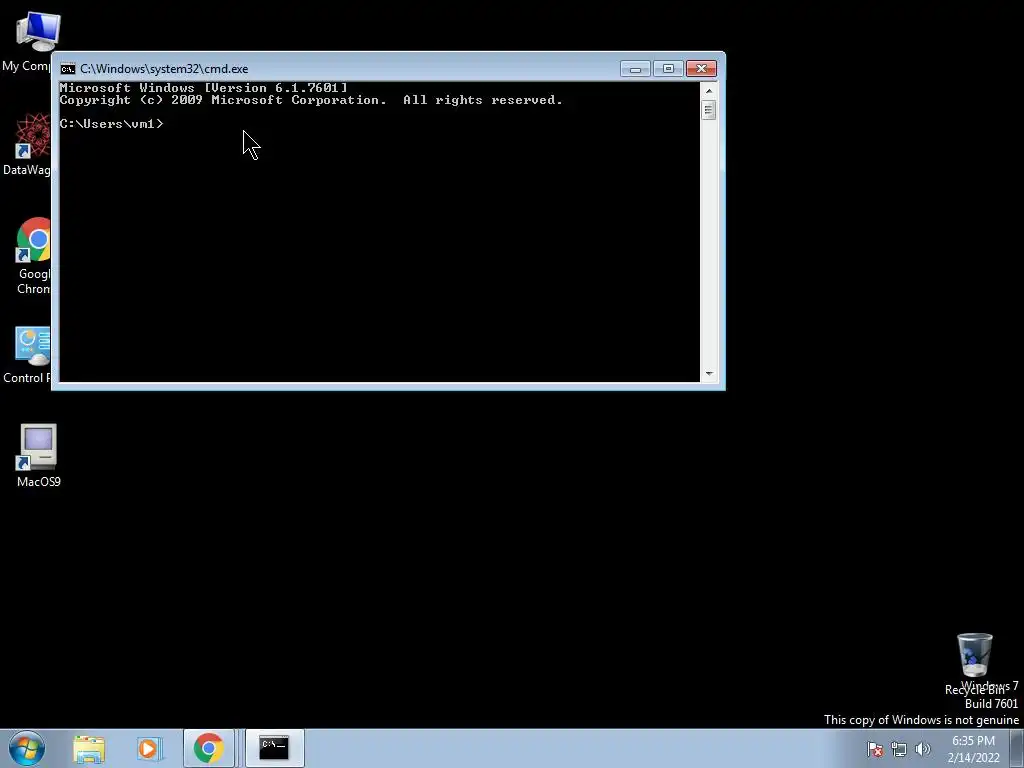Viewport: 1024px width, 768px height.
Task: Click the scrollbar down arrow in cmd
Action: pos(709,374)
